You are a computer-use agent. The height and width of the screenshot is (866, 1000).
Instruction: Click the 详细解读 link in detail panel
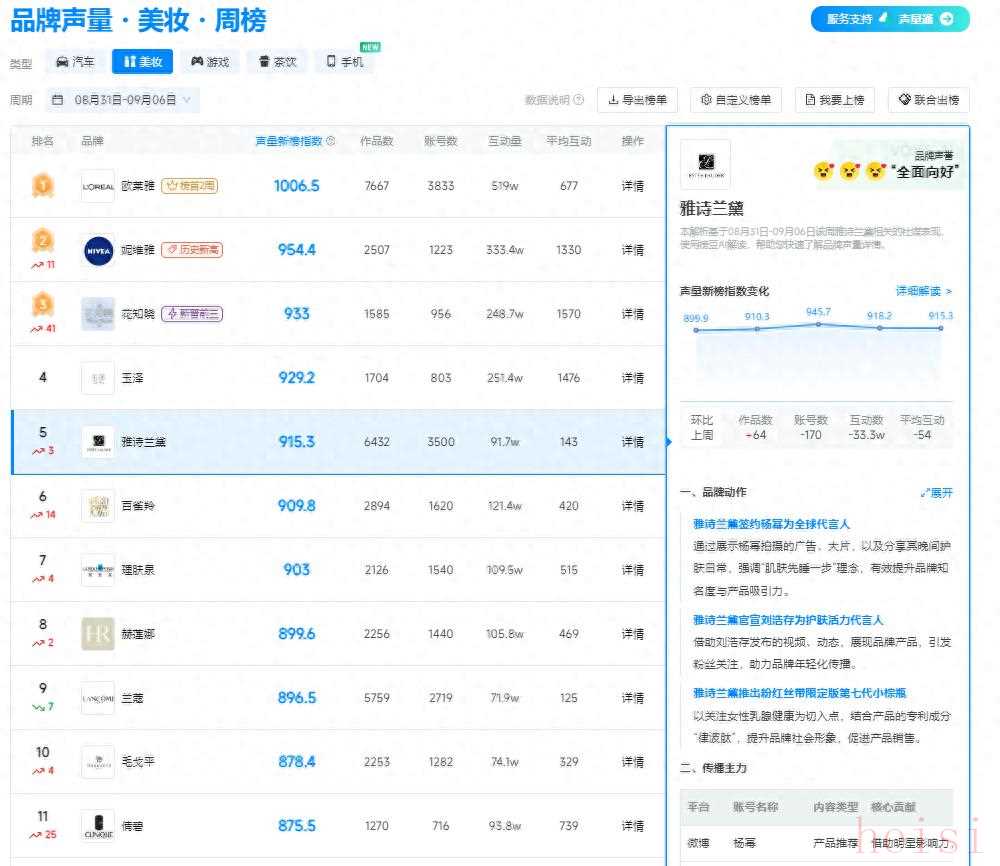(923, 291)
